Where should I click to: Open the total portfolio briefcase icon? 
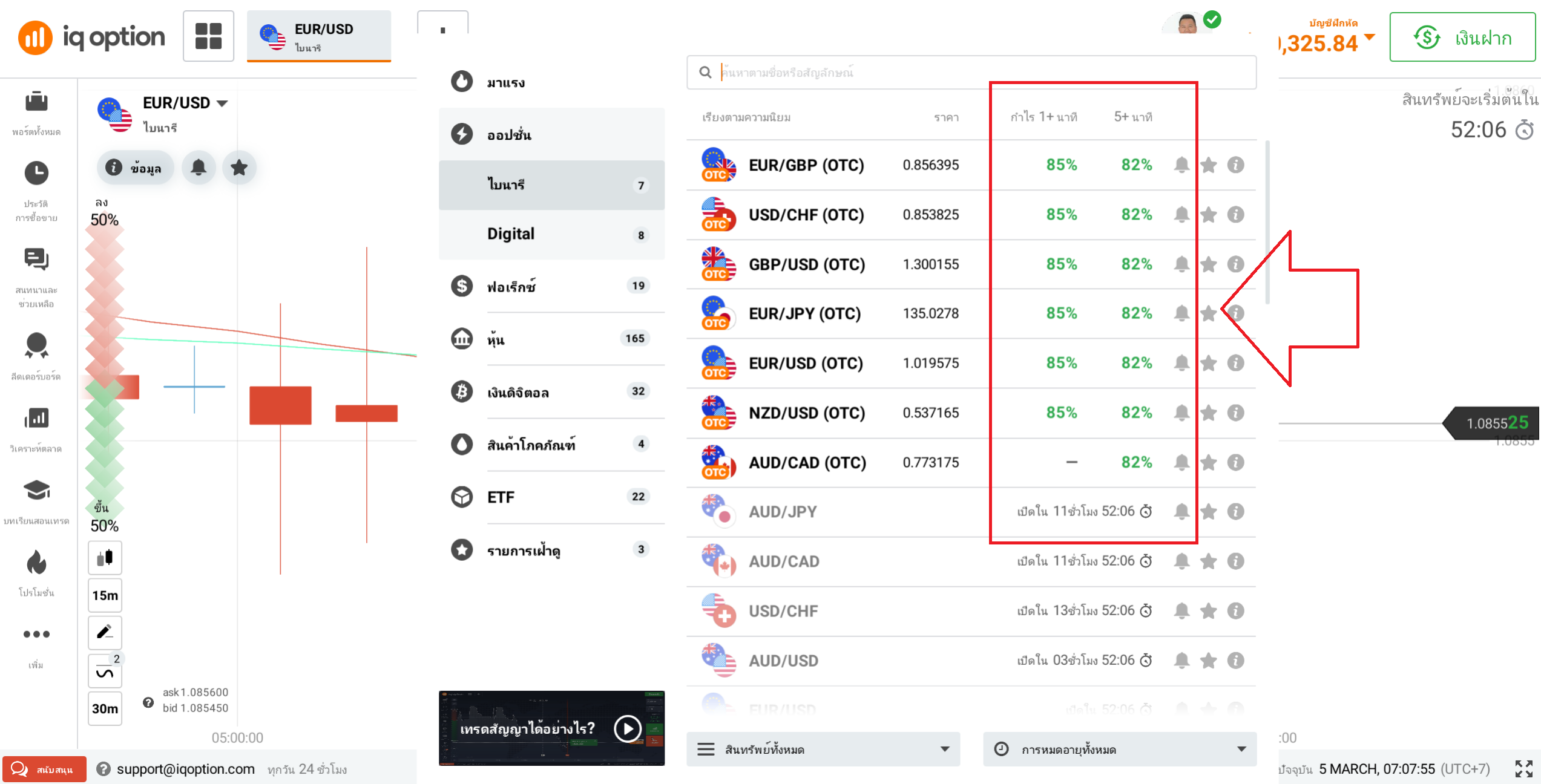click(36, 101)
